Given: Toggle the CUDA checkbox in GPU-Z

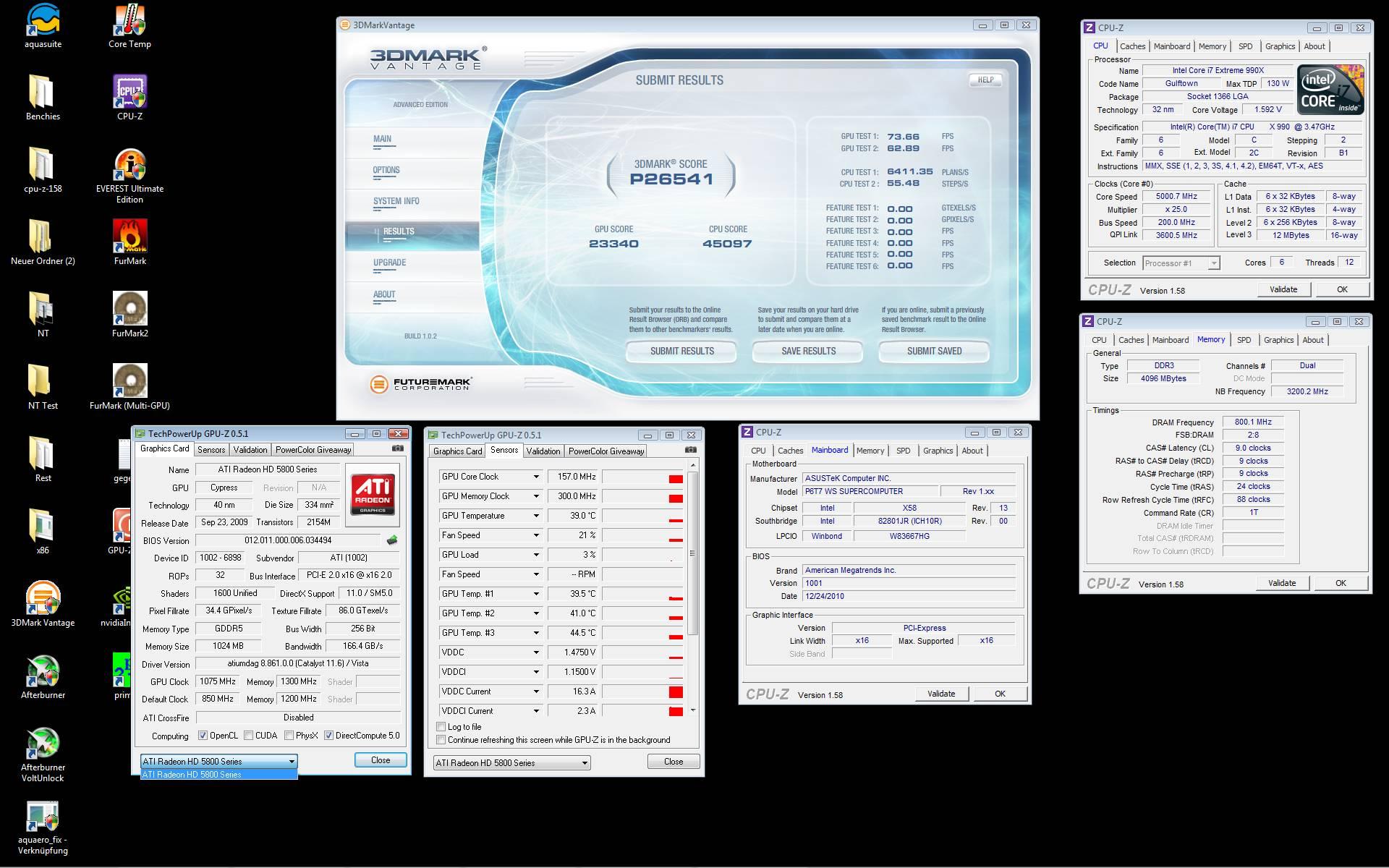Looking at the screenshot, I should [248, 736].
